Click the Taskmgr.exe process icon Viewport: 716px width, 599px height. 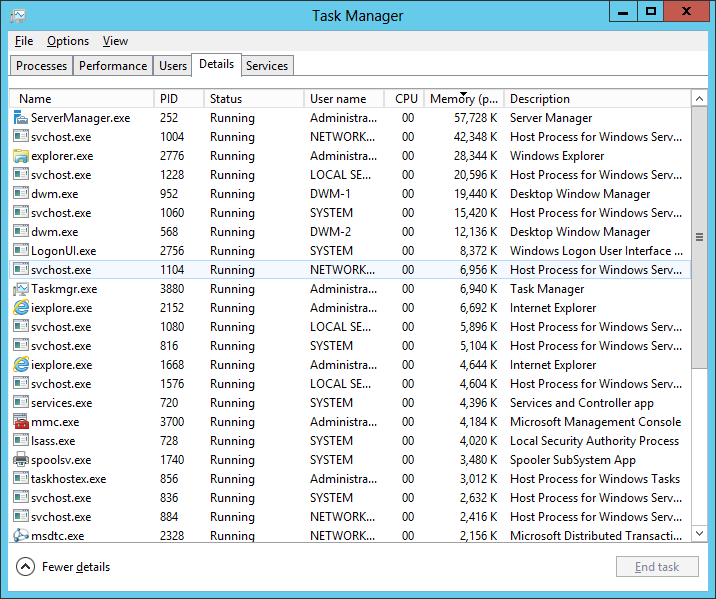[21, 289]
